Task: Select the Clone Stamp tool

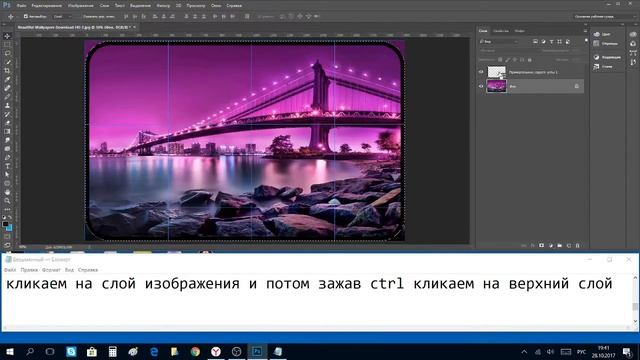Action: click(x=7, y=105)
